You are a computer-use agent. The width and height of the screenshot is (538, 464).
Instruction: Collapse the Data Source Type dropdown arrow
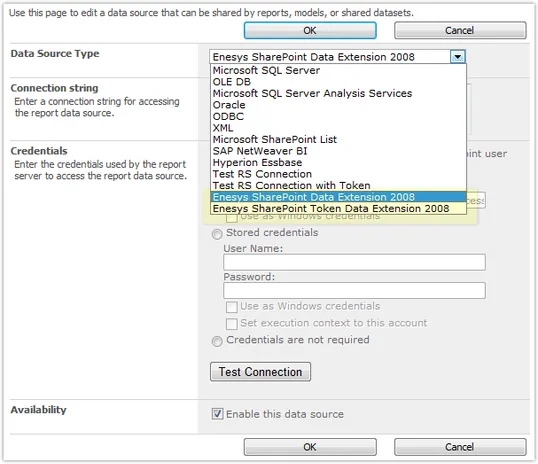point(458,57)
